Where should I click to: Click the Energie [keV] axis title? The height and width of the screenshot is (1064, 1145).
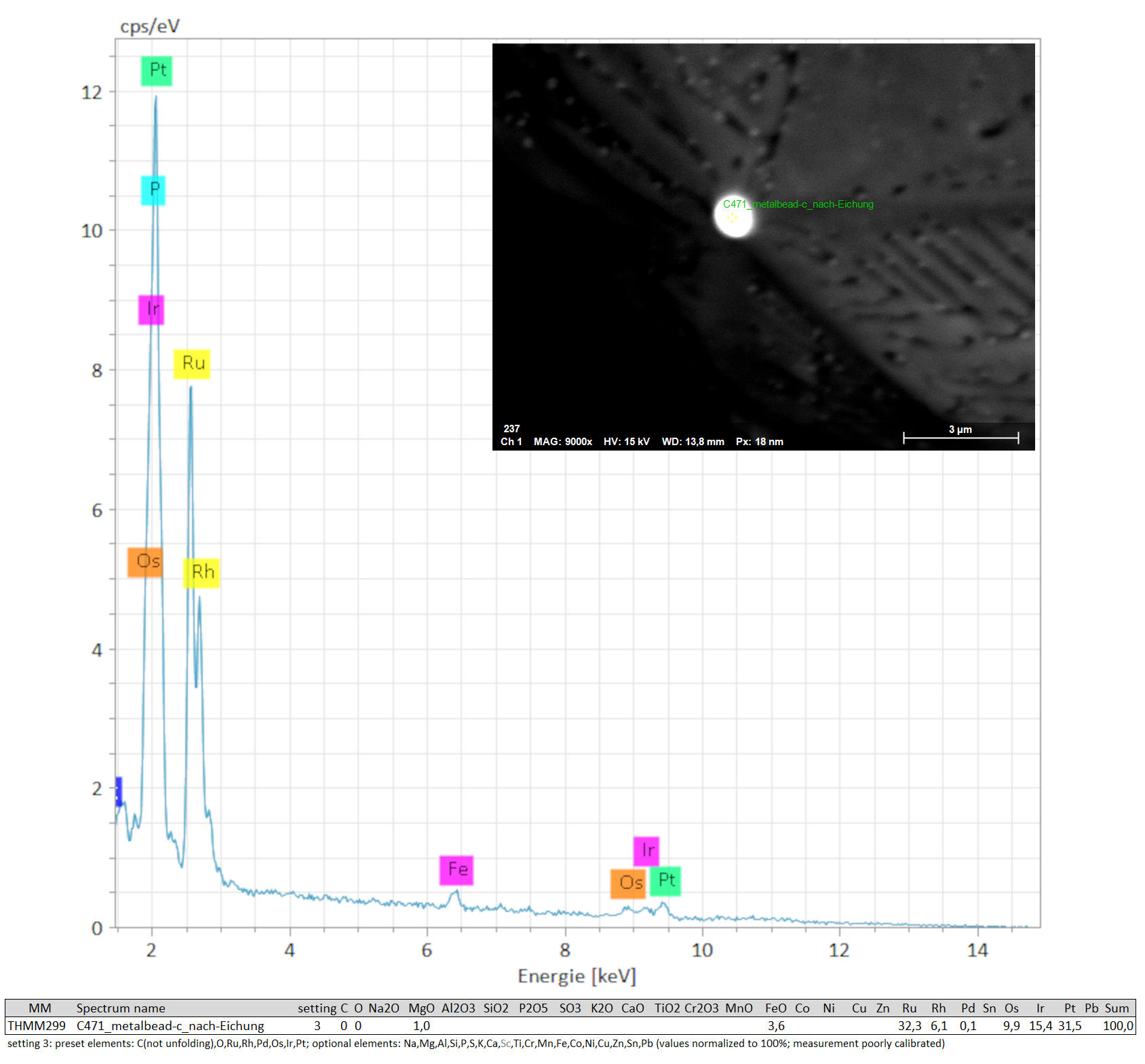[x=577, y=976]
